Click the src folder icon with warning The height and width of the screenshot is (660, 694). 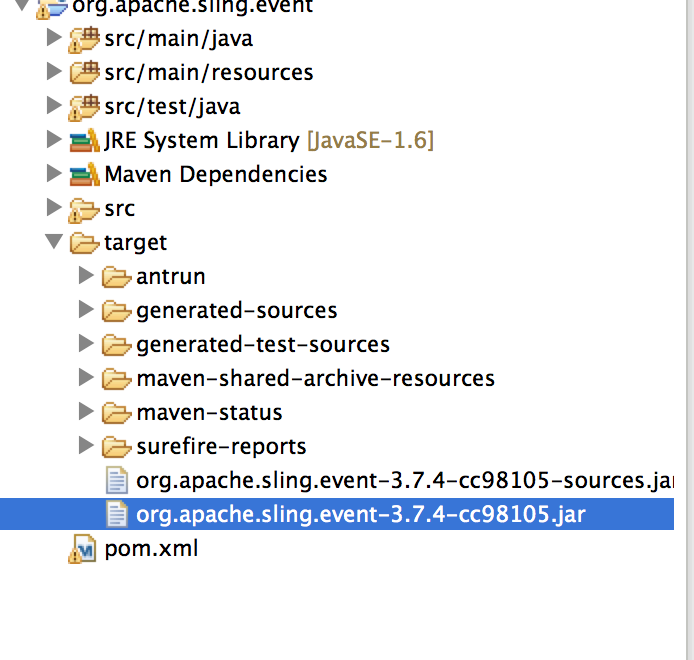click(84, 210)
